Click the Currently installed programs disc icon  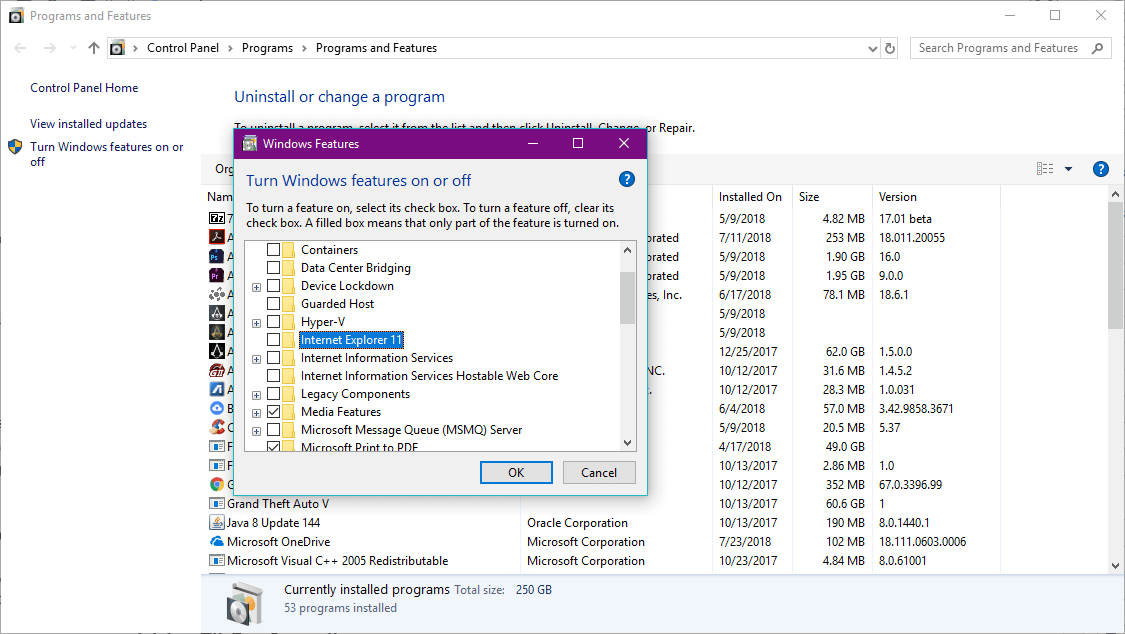click(x=245, y=602)
